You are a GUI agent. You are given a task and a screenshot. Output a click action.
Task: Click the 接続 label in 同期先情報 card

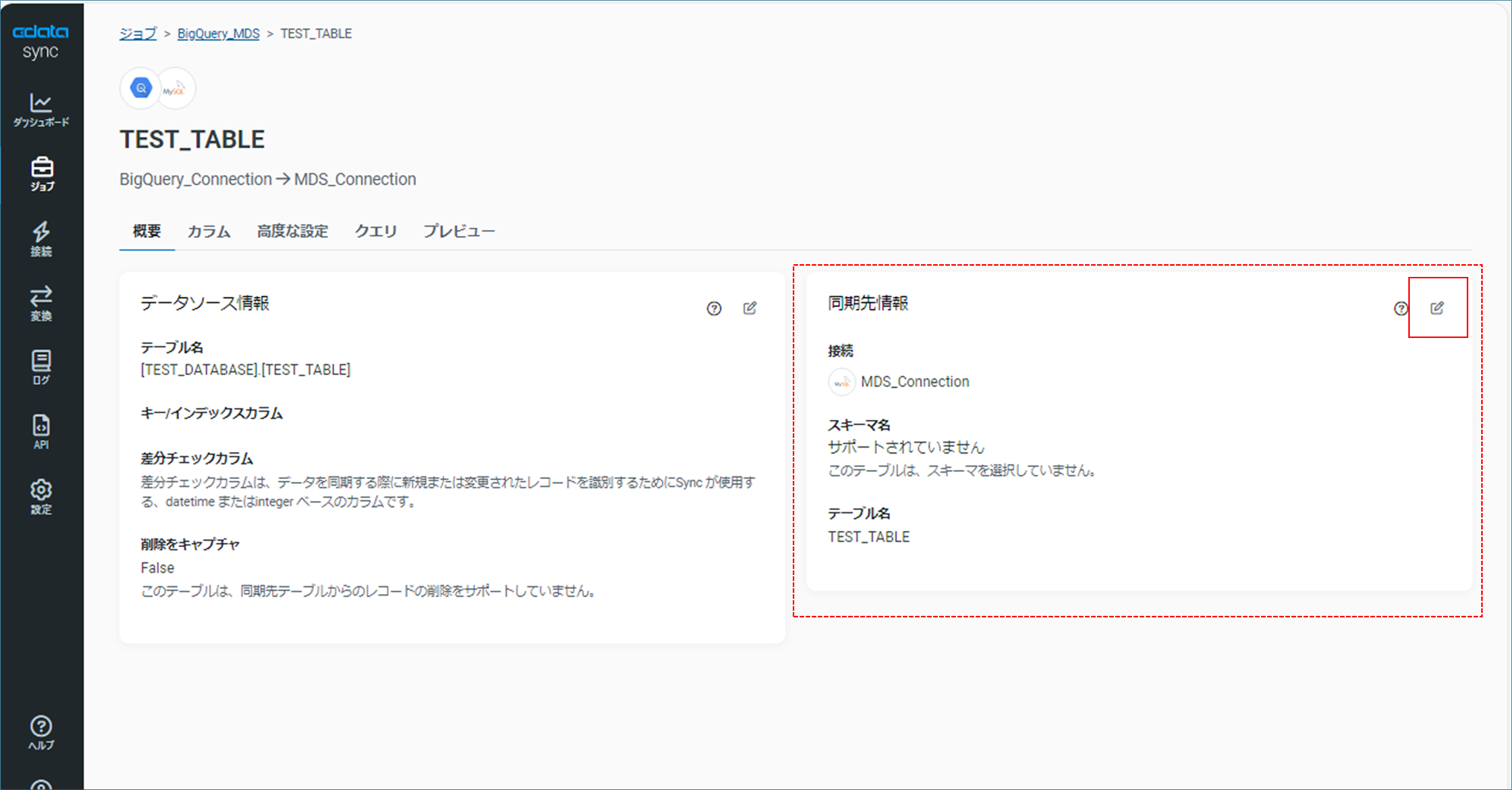pyautogui.click(x=840, y=351)
